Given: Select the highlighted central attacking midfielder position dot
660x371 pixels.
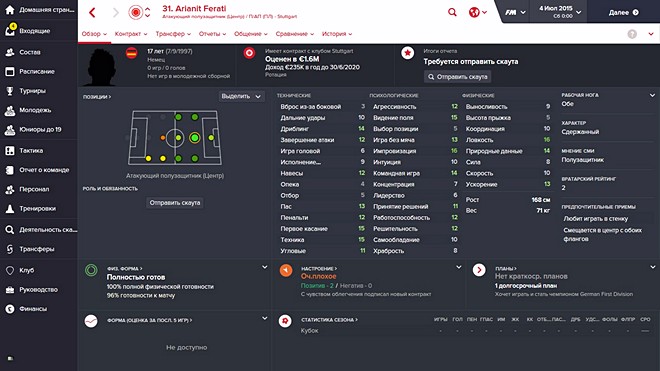Looking at the screenshot, I should pos(194,137).
